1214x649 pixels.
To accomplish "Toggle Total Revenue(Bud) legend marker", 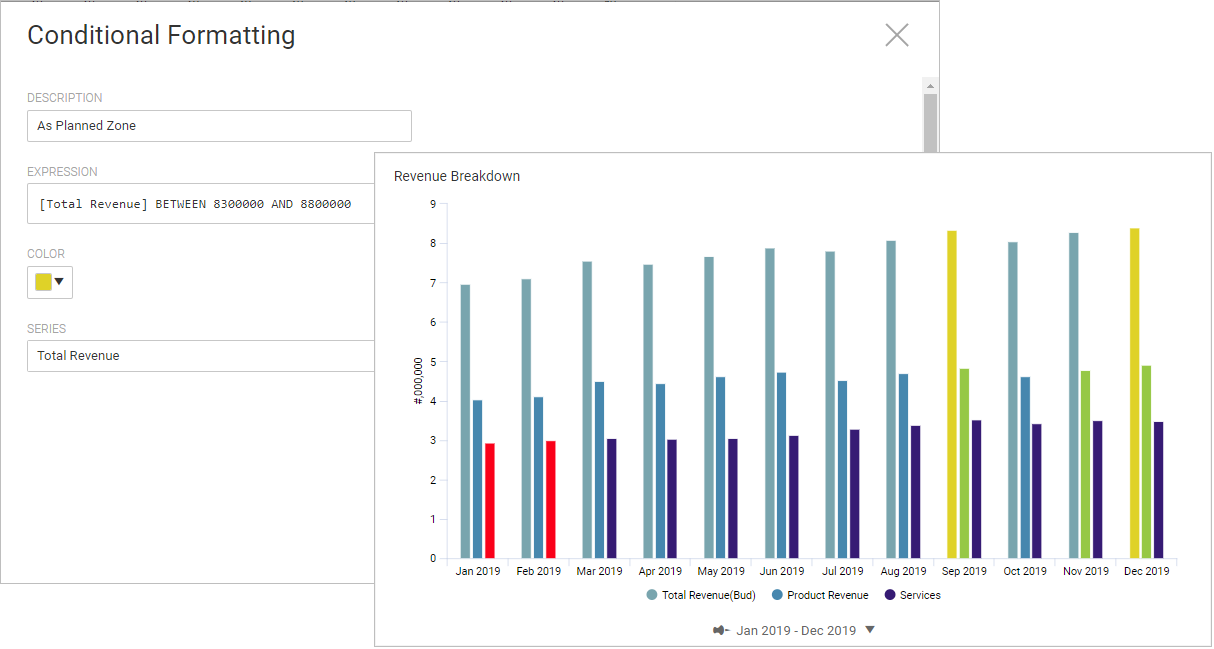I will pos(652,595).
